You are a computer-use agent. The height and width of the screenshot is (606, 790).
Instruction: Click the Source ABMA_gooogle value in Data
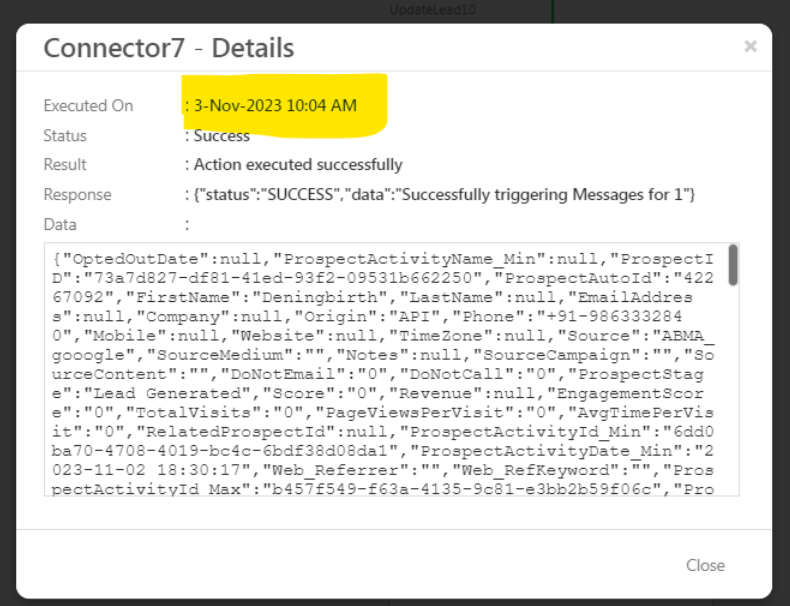[680, 336]
